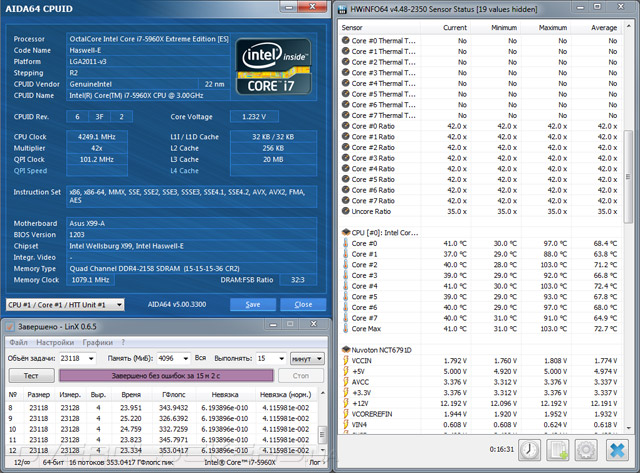Click the Memory Clock 1079.1 MHz value

pyautogui.click(x=91, y=280)
